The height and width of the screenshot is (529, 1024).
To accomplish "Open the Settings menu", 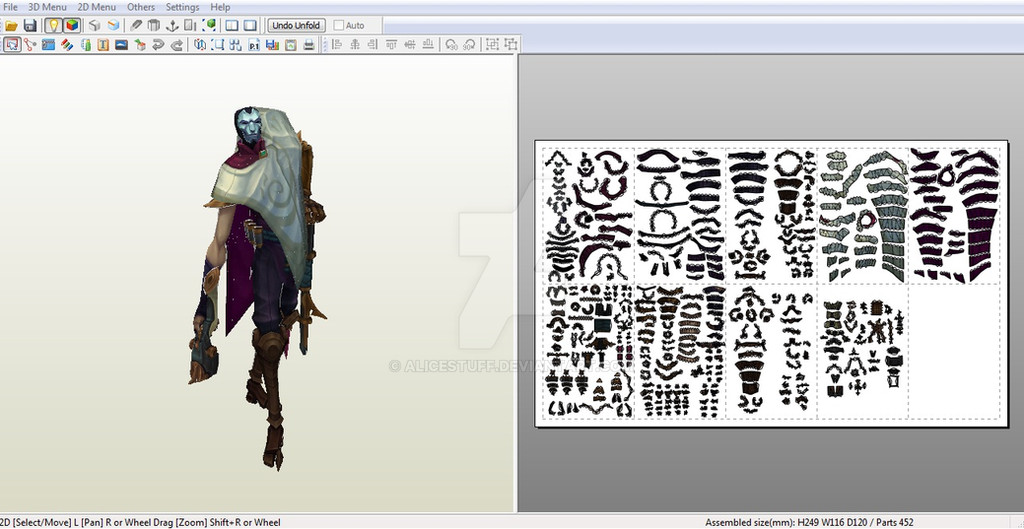I will point(182,7).
